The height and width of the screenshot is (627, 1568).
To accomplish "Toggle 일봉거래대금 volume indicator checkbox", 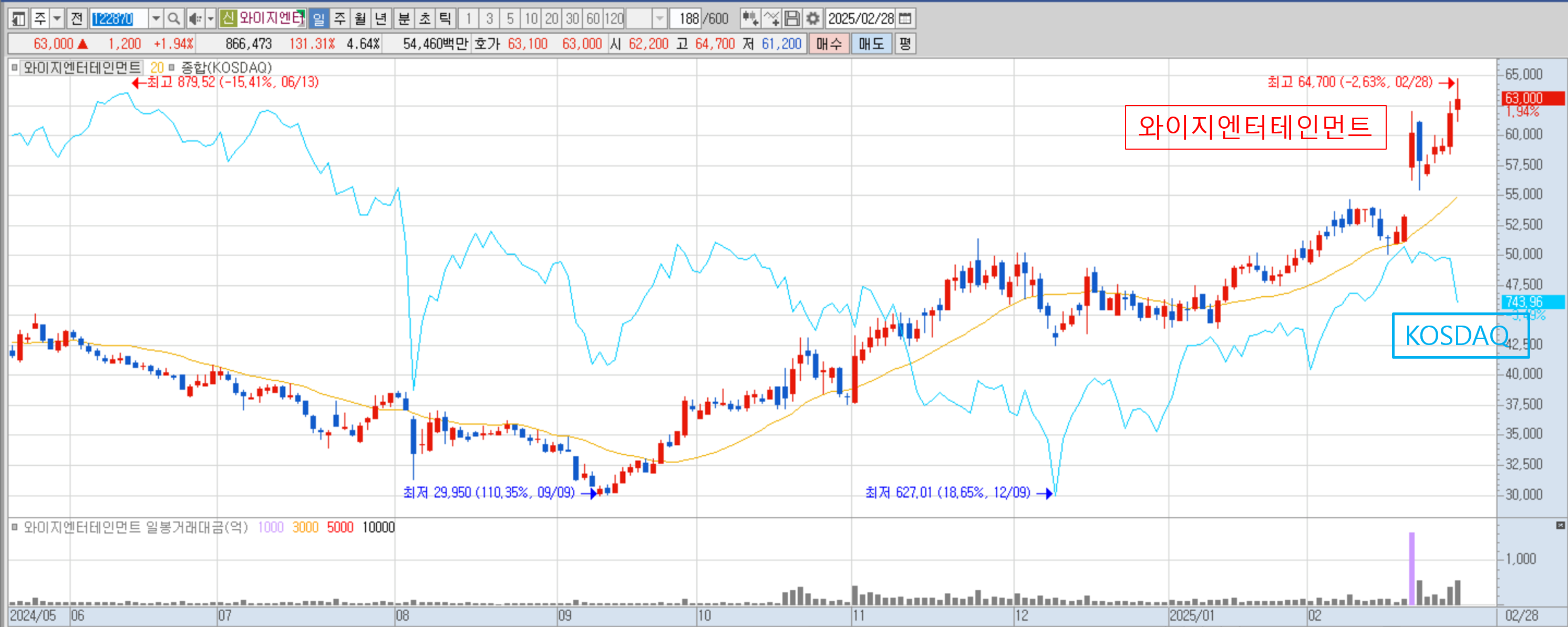I will point(15,527).
